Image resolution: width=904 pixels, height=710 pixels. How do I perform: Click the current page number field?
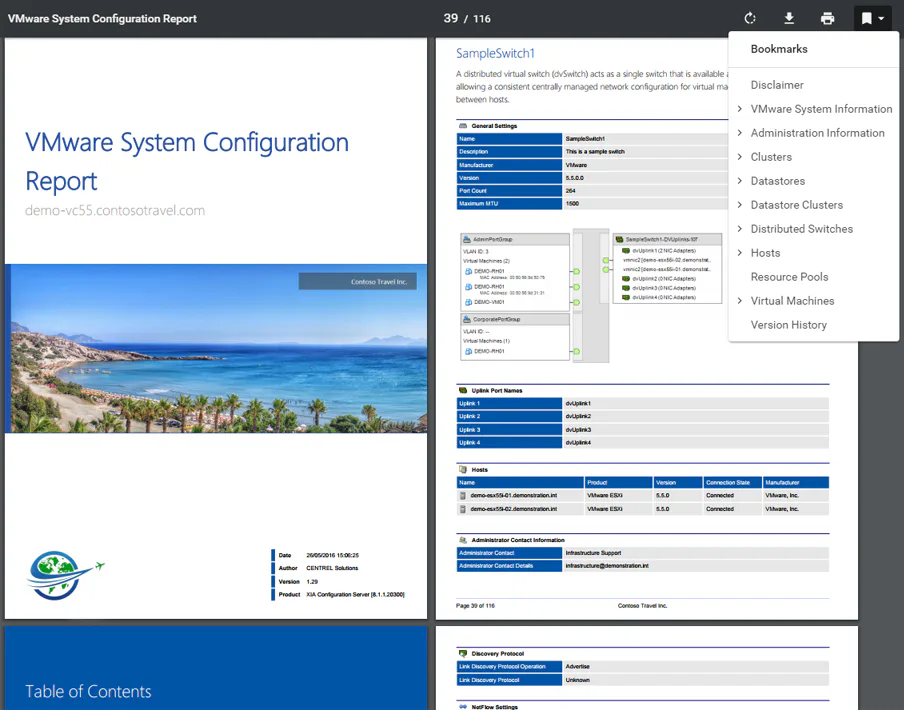pyautogui.click(x=451, y=18)
